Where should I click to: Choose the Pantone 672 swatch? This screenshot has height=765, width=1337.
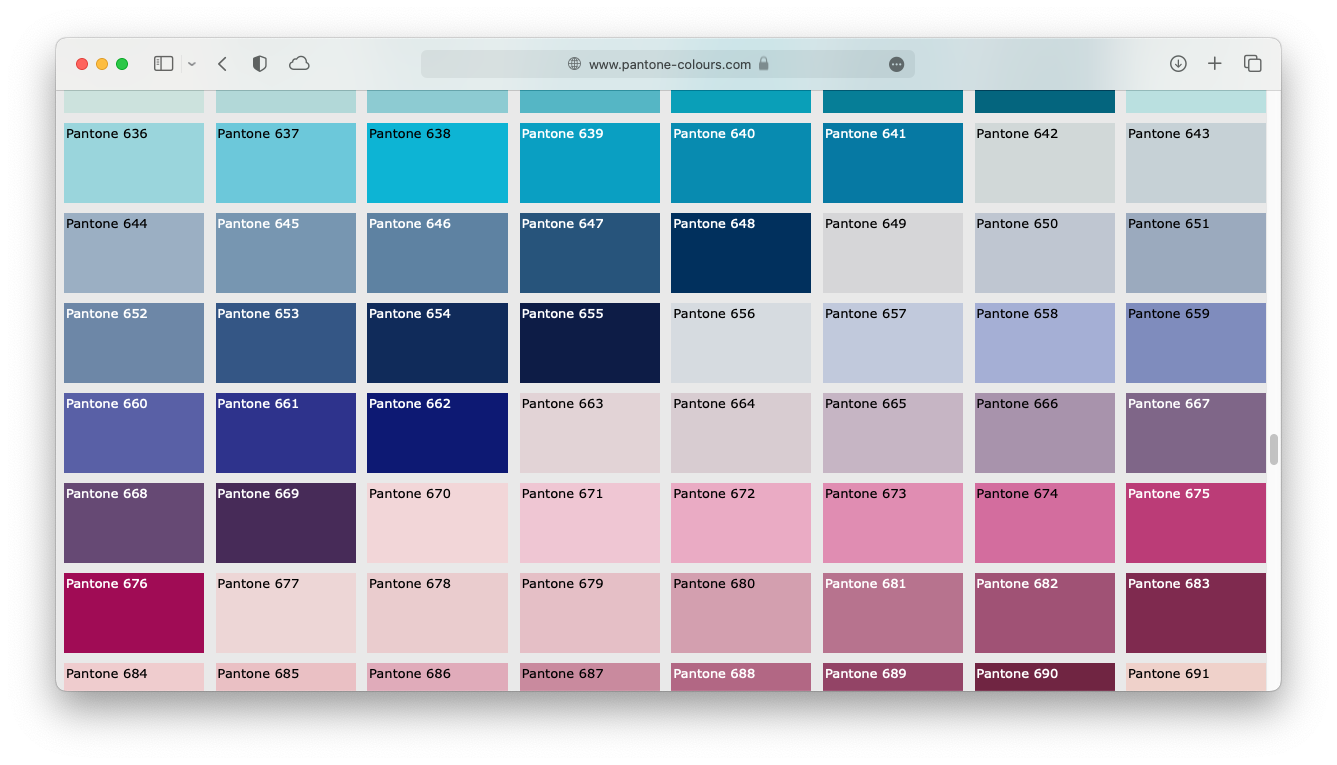[741, 523]
